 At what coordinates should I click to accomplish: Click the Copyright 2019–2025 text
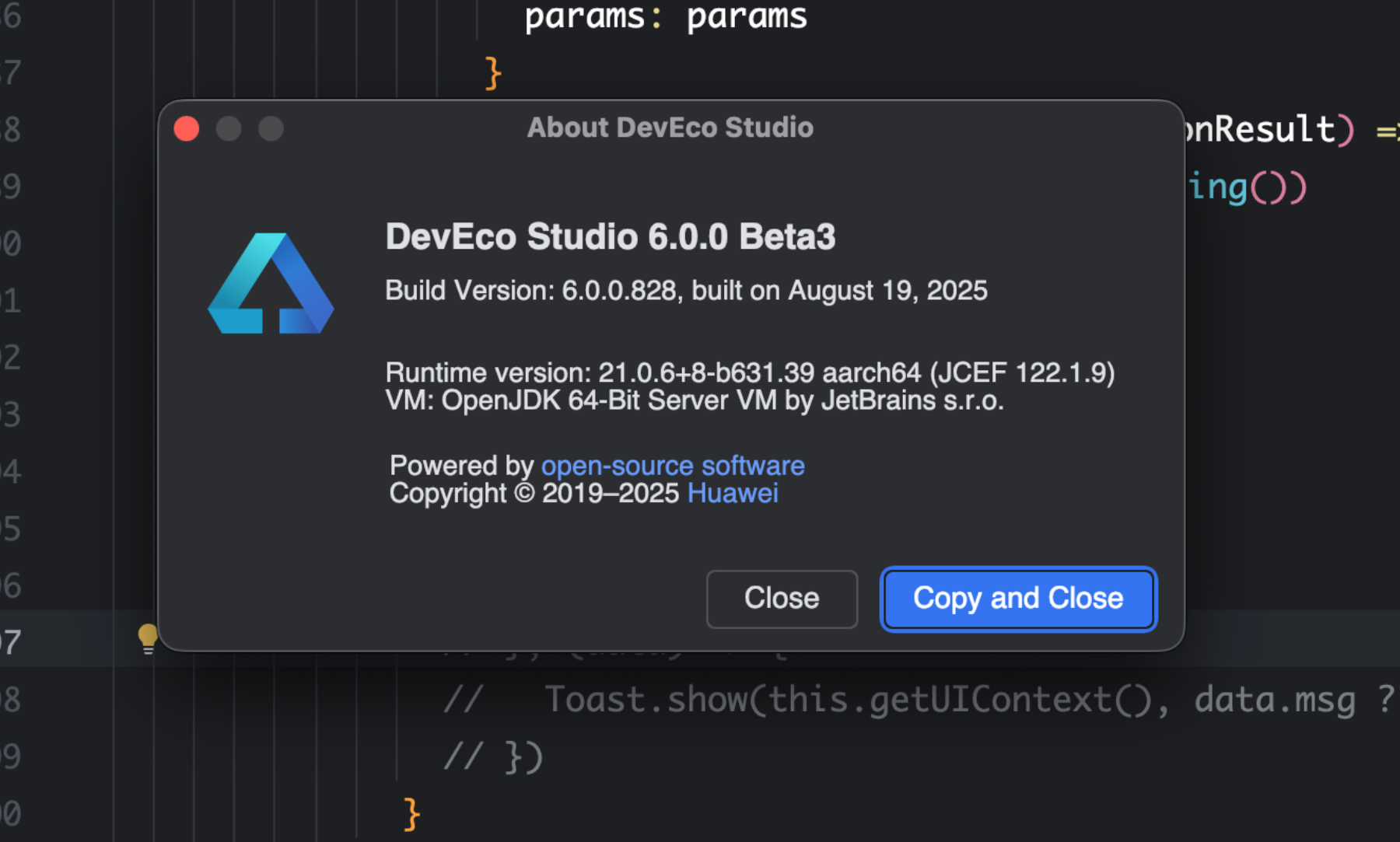(x=534, y=494)
